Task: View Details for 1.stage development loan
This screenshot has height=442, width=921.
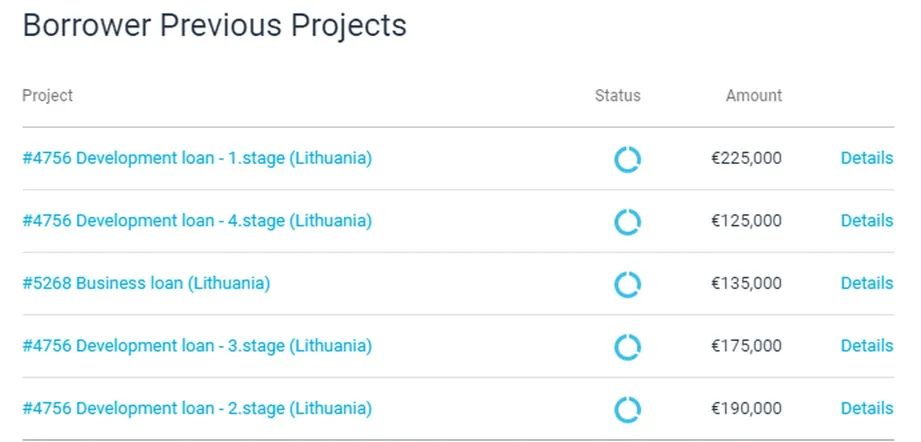Action: 867,158
